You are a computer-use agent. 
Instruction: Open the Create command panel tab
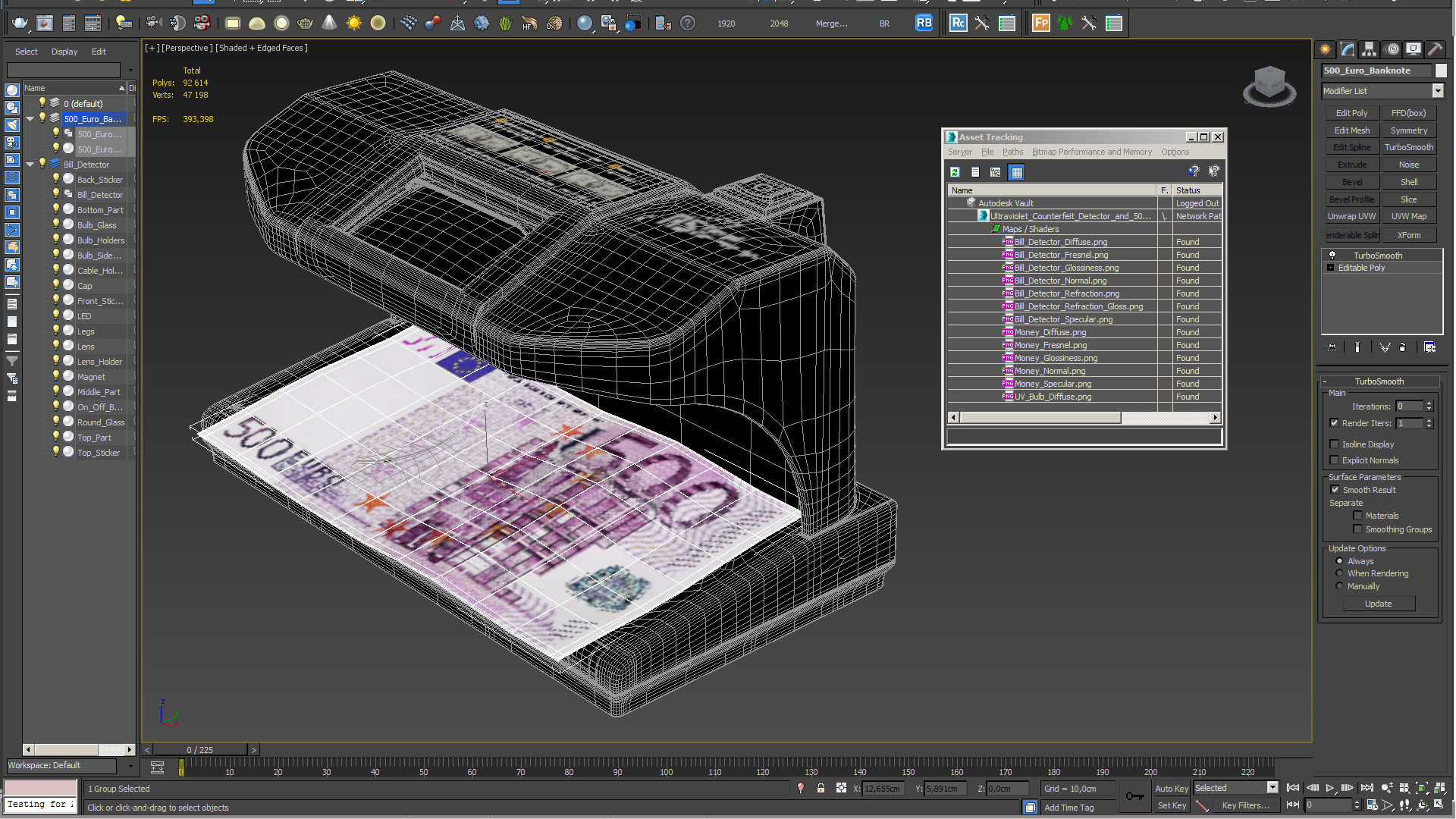click(x=1326, y=49)
